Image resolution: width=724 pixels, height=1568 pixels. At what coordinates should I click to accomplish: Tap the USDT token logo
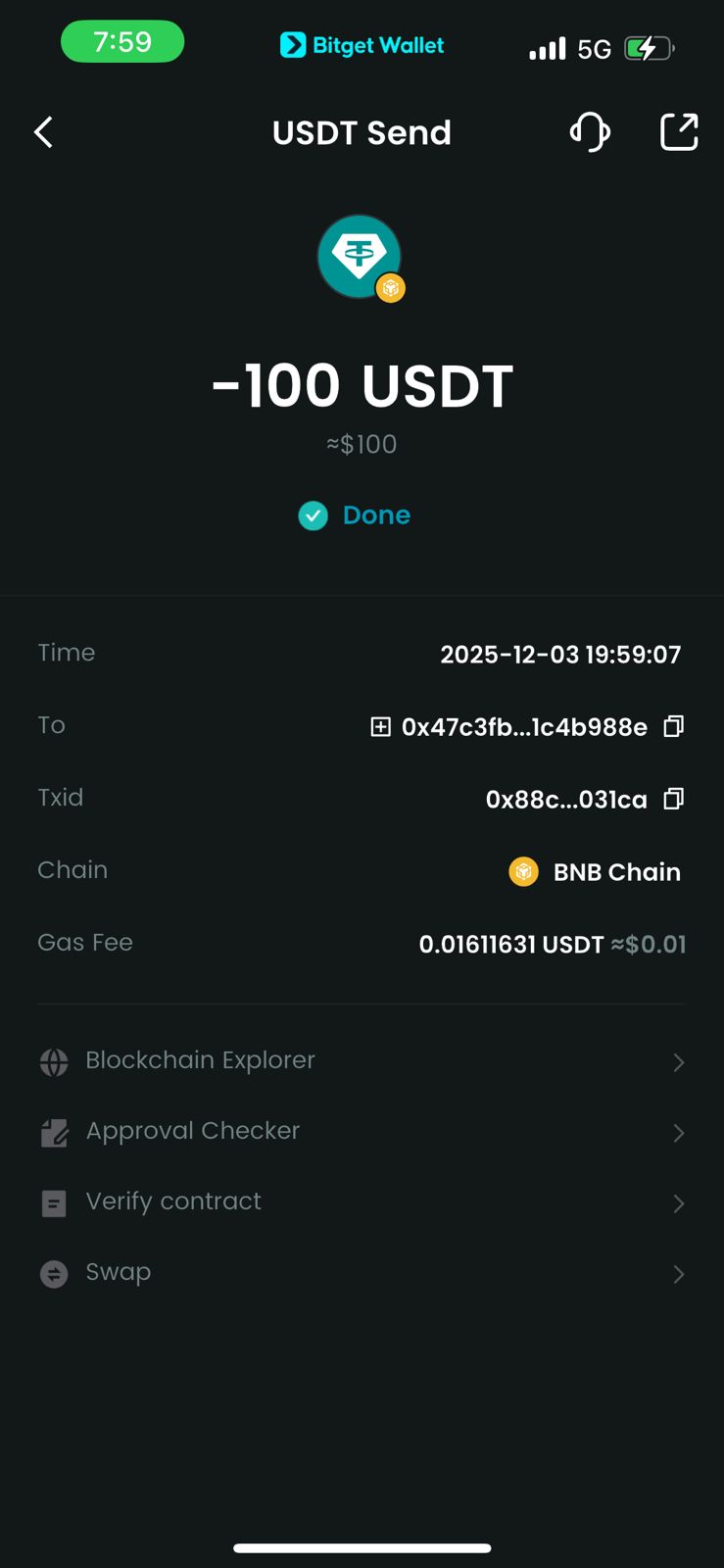tap(360, 257)
